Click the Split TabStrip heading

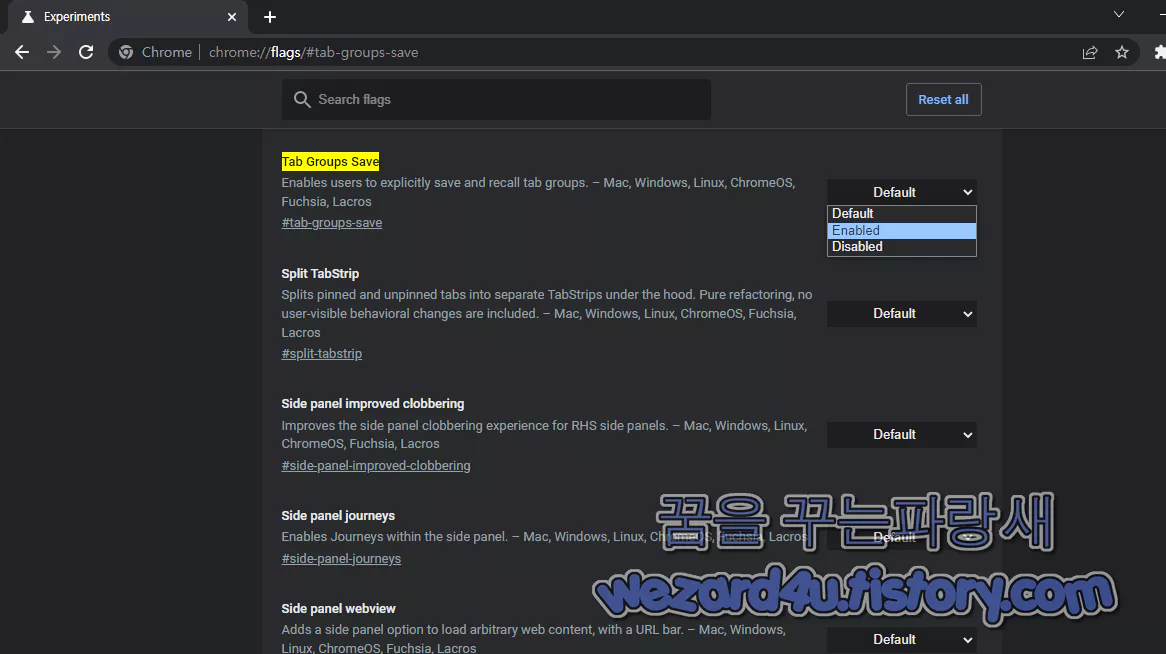320,274
